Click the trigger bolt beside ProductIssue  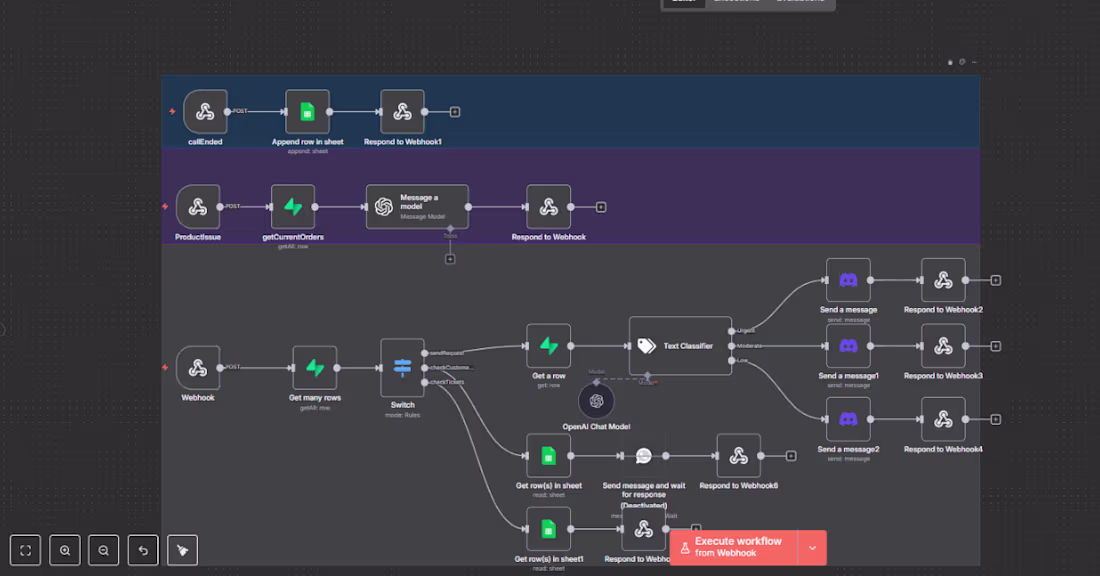[165, 207]
